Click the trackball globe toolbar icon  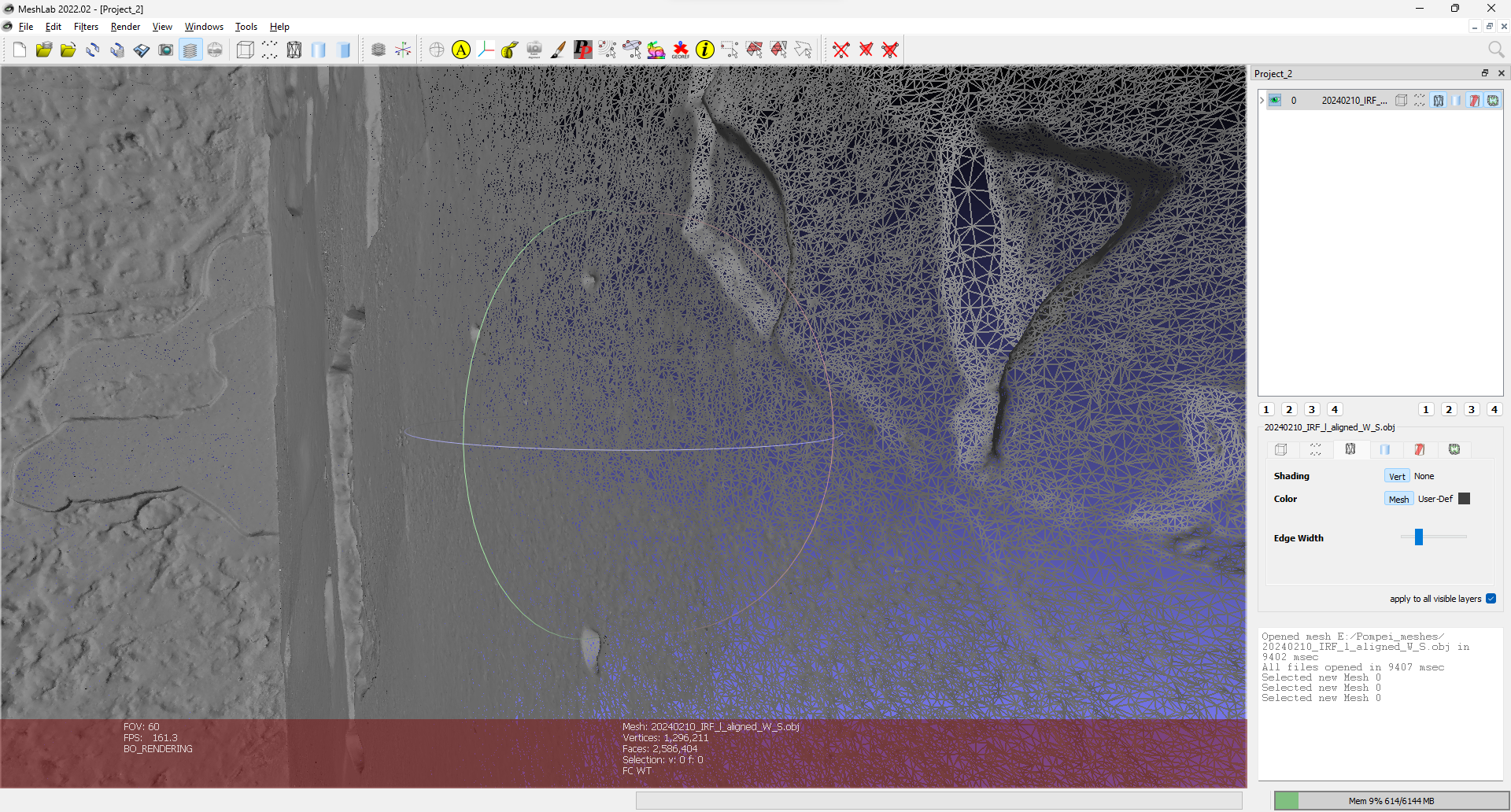point(437,50)
